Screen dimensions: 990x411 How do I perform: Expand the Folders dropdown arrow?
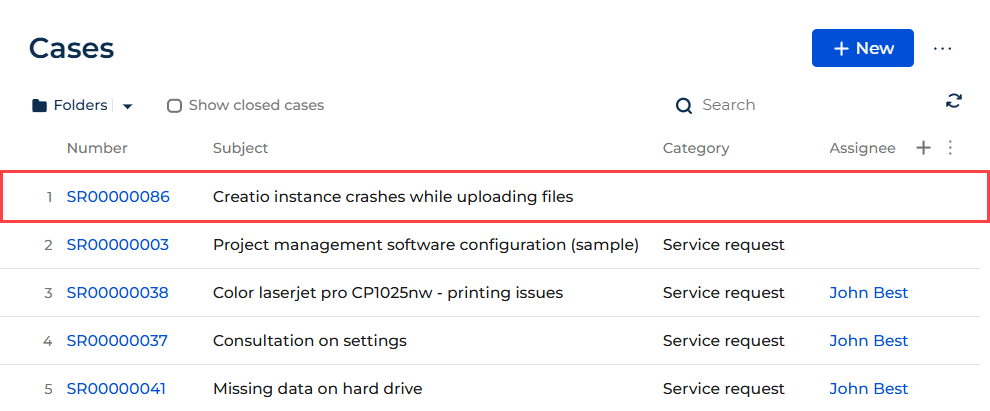coord(127,106)
